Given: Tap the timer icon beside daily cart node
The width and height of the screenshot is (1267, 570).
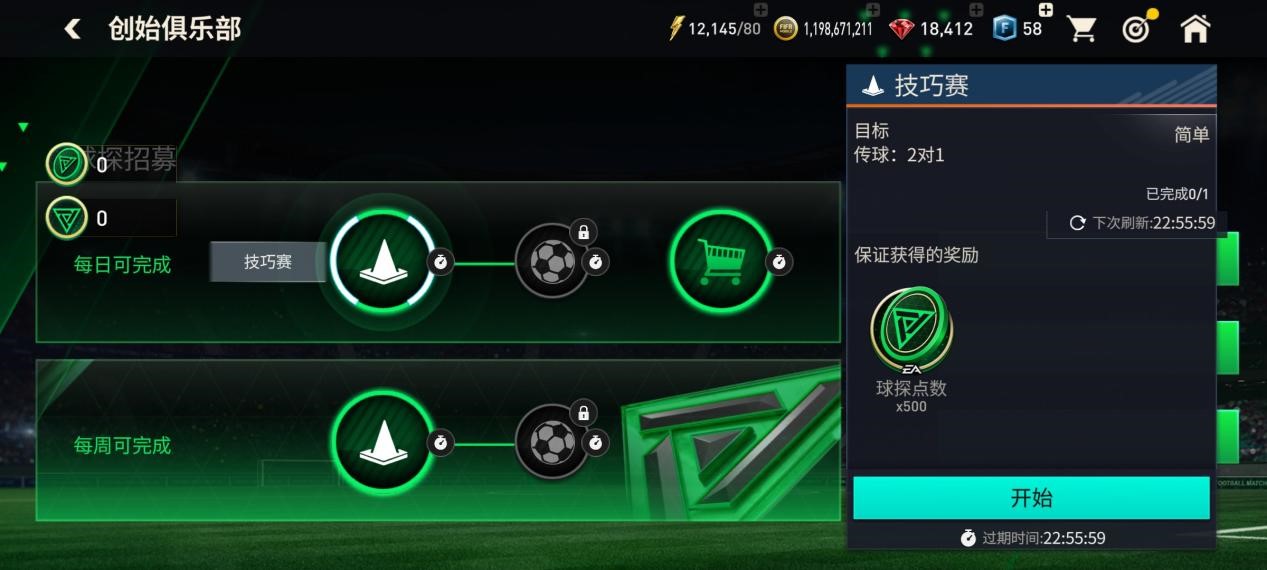Looking at the screenshot, I should click(x=781, y=262).
